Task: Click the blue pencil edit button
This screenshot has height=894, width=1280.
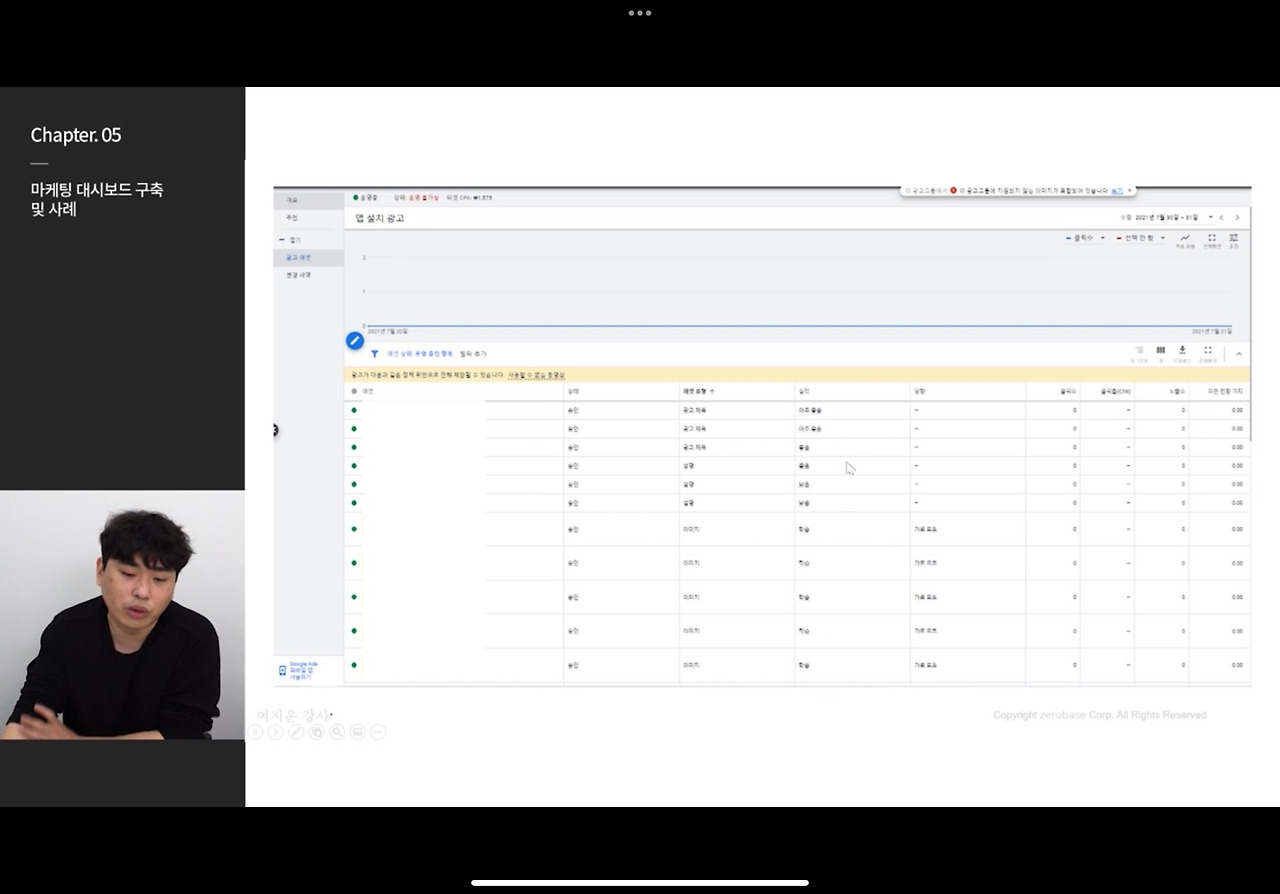Action: (x=354, y=341)
